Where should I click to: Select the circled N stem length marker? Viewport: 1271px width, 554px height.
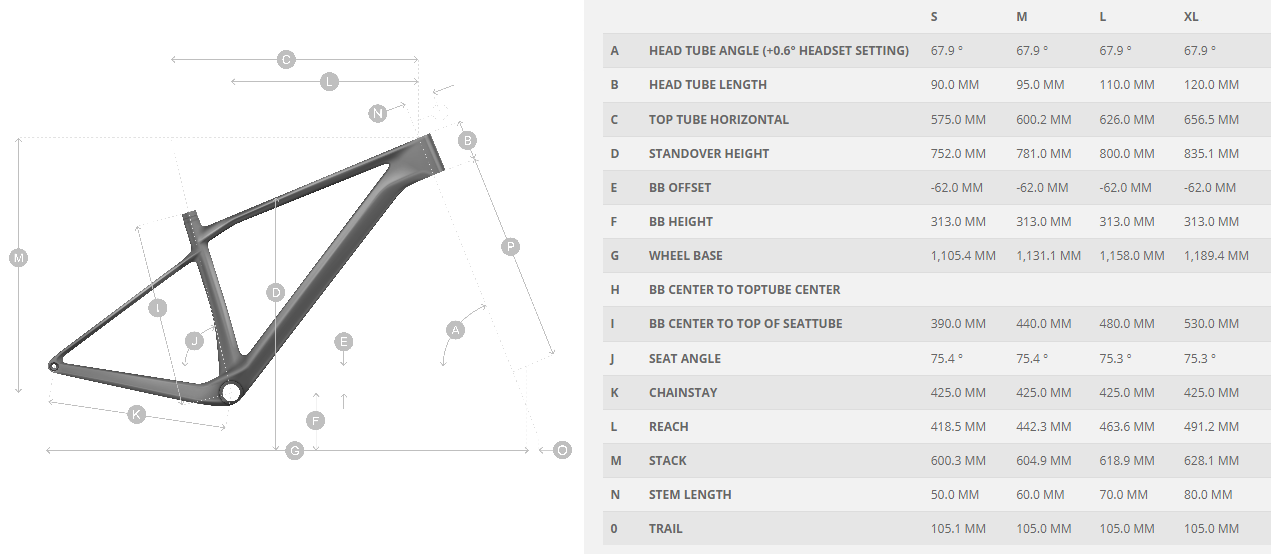click(377, 113)
